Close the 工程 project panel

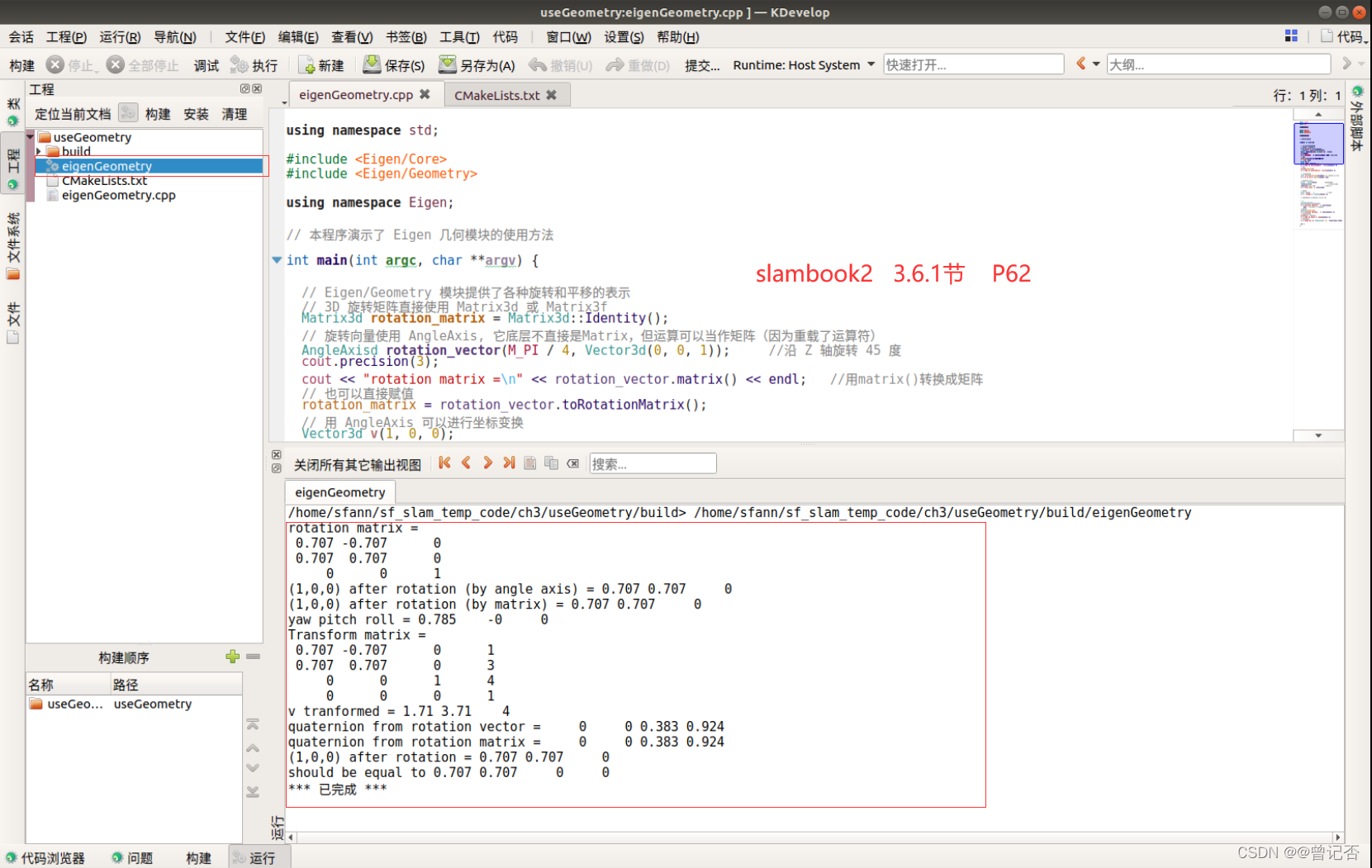pos(257,88)
